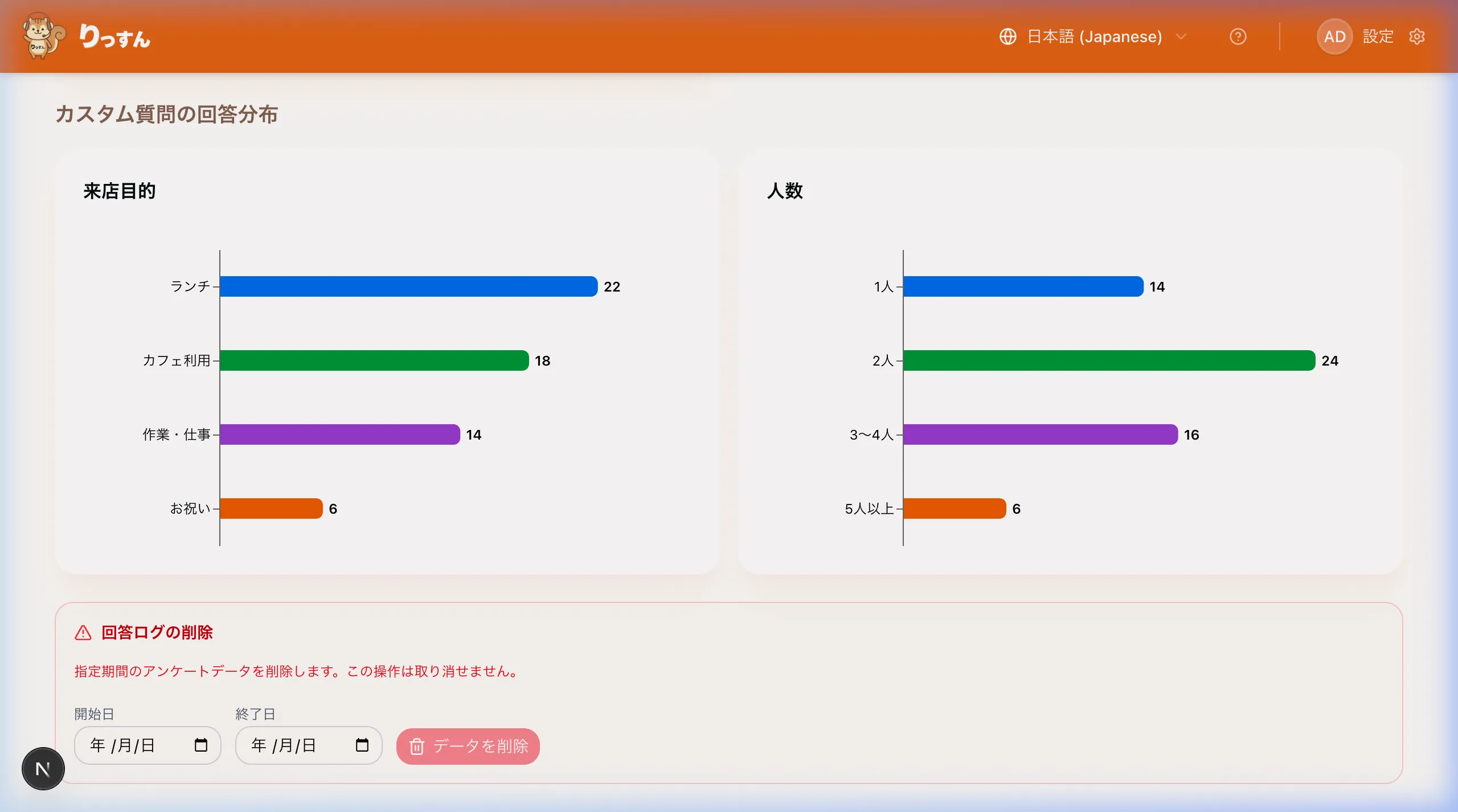Viewport: 1458px width, 812px height.
Task: Click the value 16 next to 3〜4人
Action: point(1191,434)
